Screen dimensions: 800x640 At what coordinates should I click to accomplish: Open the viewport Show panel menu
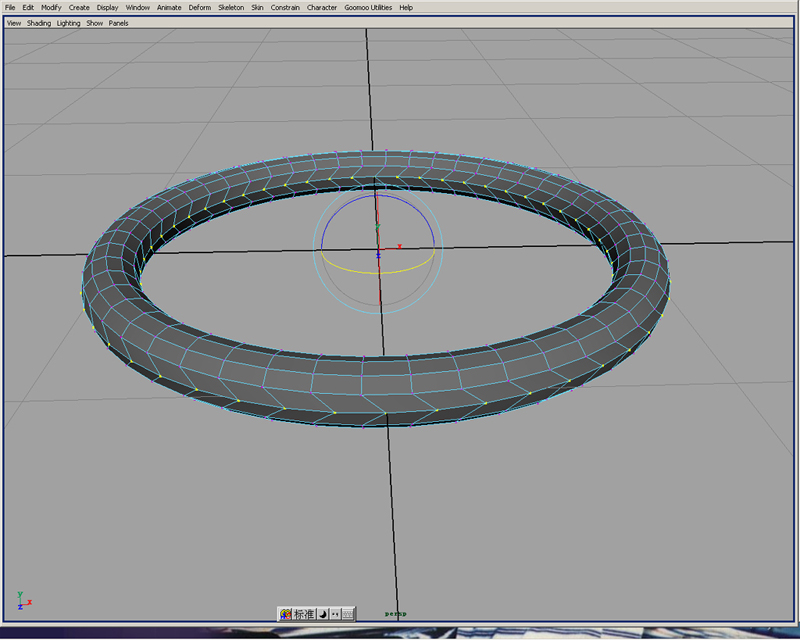[x=94, y=23]
